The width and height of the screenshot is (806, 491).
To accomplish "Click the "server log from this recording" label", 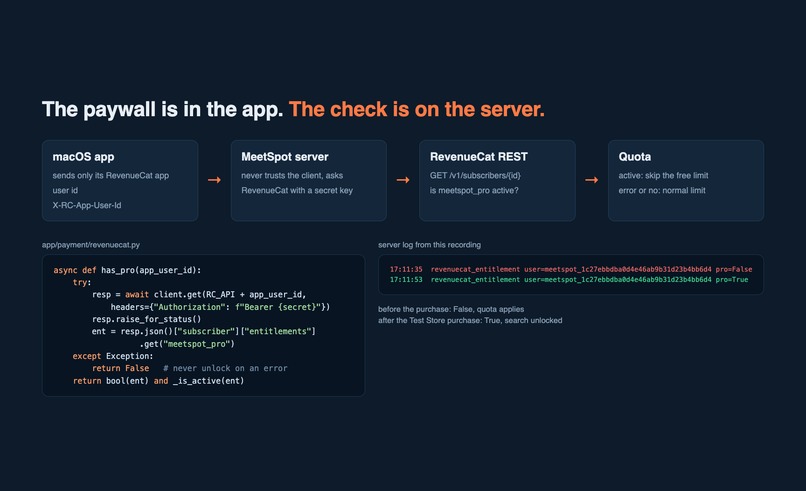I will point(429,245).
